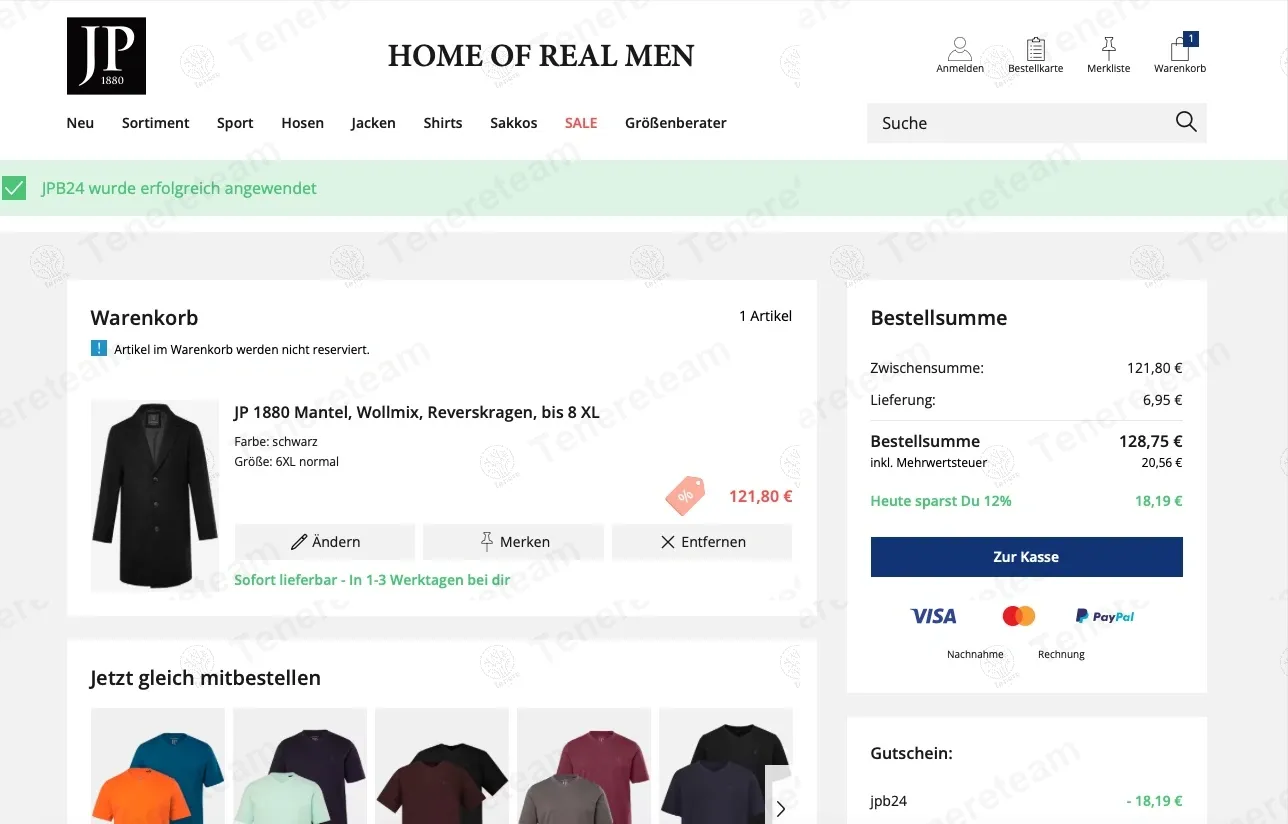Click the Visa payment logo
This screenshot has height=824, width=1288.
coord(933,616)
